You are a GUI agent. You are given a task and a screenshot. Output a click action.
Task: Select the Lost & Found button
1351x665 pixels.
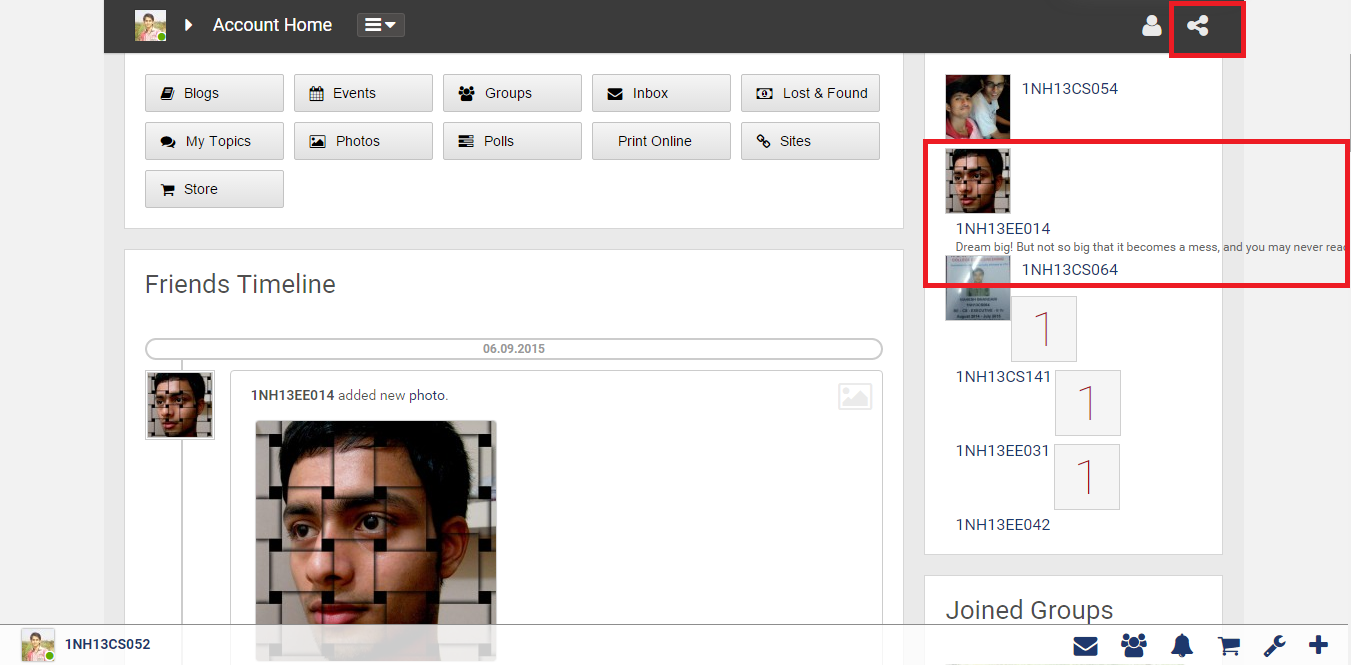point(810,93)
